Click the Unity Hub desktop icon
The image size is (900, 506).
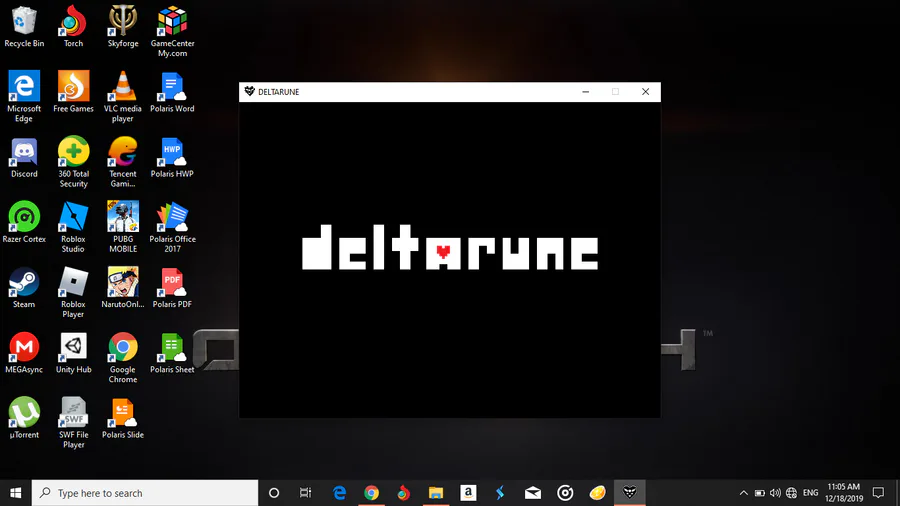[x=73, y=353]
